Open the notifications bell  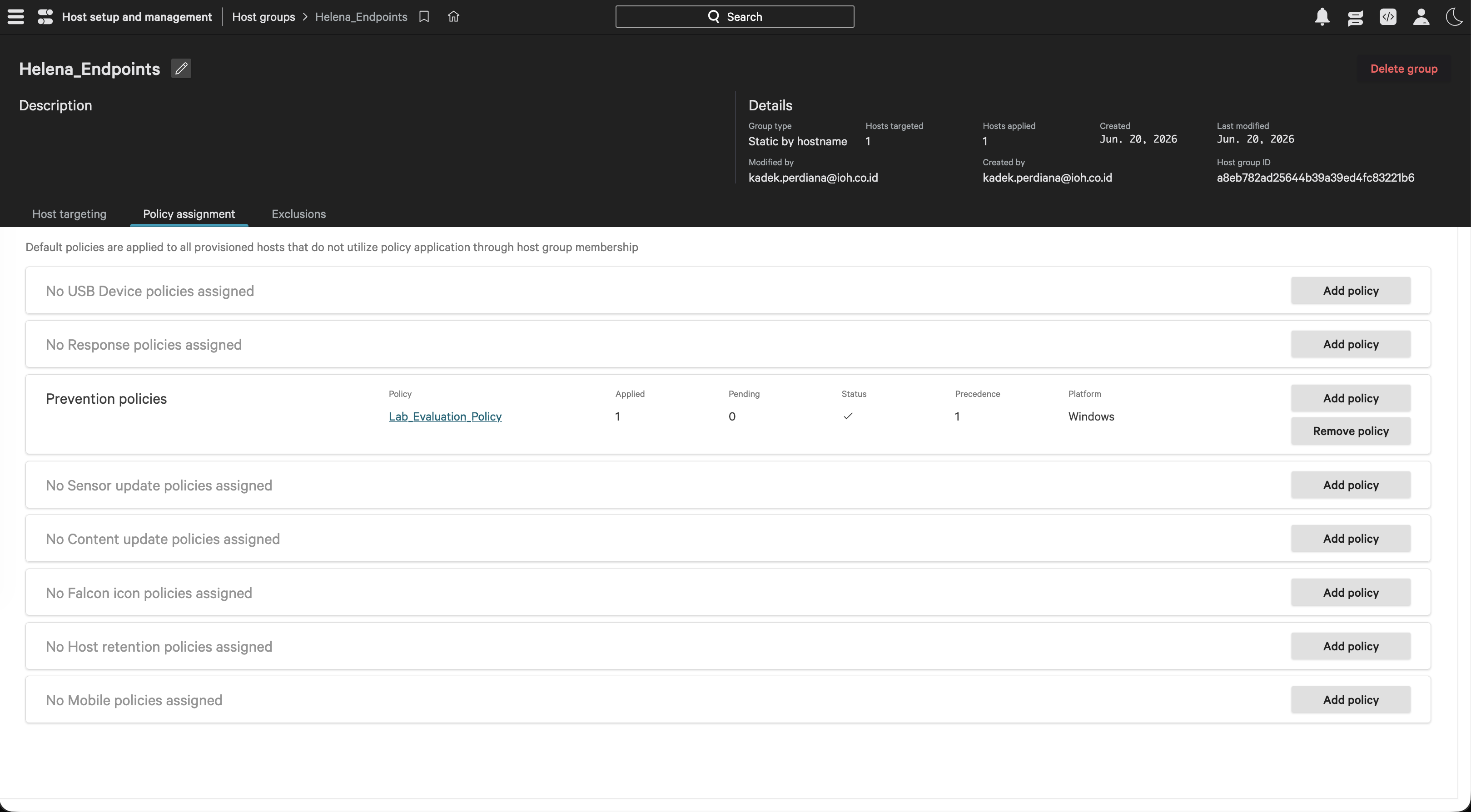1322,16
